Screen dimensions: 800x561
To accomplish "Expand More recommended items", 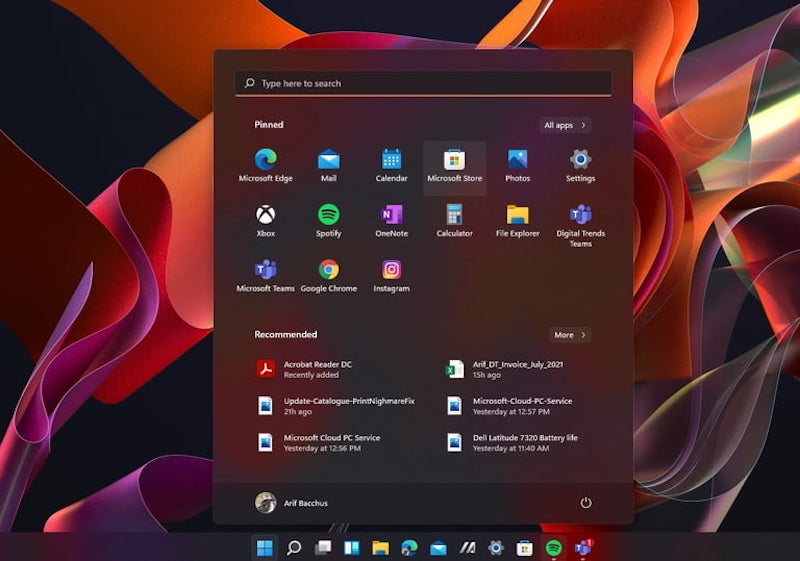I will coord(570,335).
